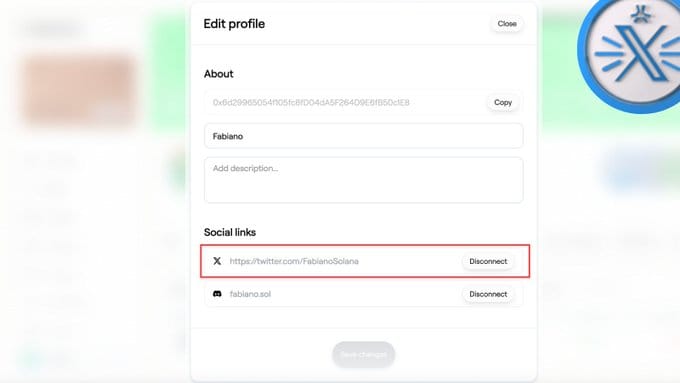680x383 pixels.
Task: Close the Edit profile dialog
Action: click(507, 23)
